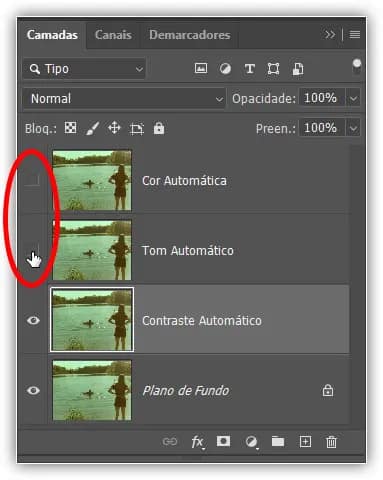Create a new group folder icon
383x480 pixels.
[x=278, y=442]
